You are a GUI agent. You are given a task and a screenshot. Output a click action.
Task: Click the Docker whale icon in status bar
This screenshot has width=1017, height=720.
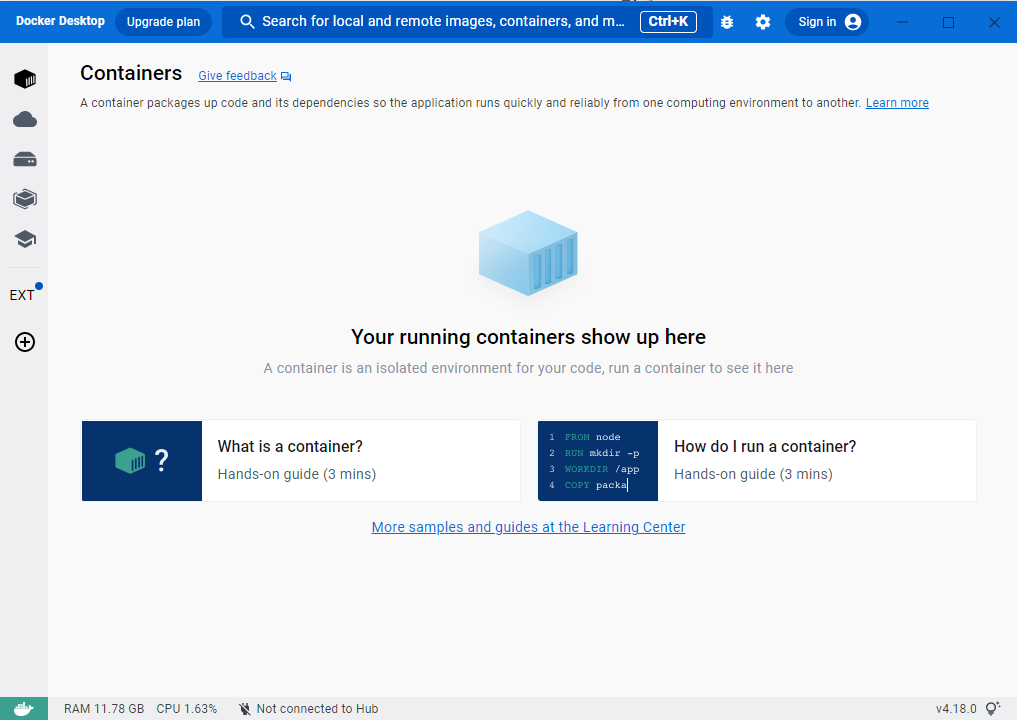(23, 708)
